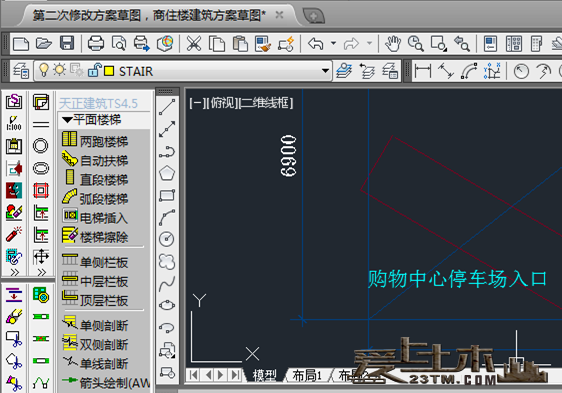Viewport: 562px width, 393px height.
Task: Select 直段楼梯 menu entry
Action: [95, 179]
